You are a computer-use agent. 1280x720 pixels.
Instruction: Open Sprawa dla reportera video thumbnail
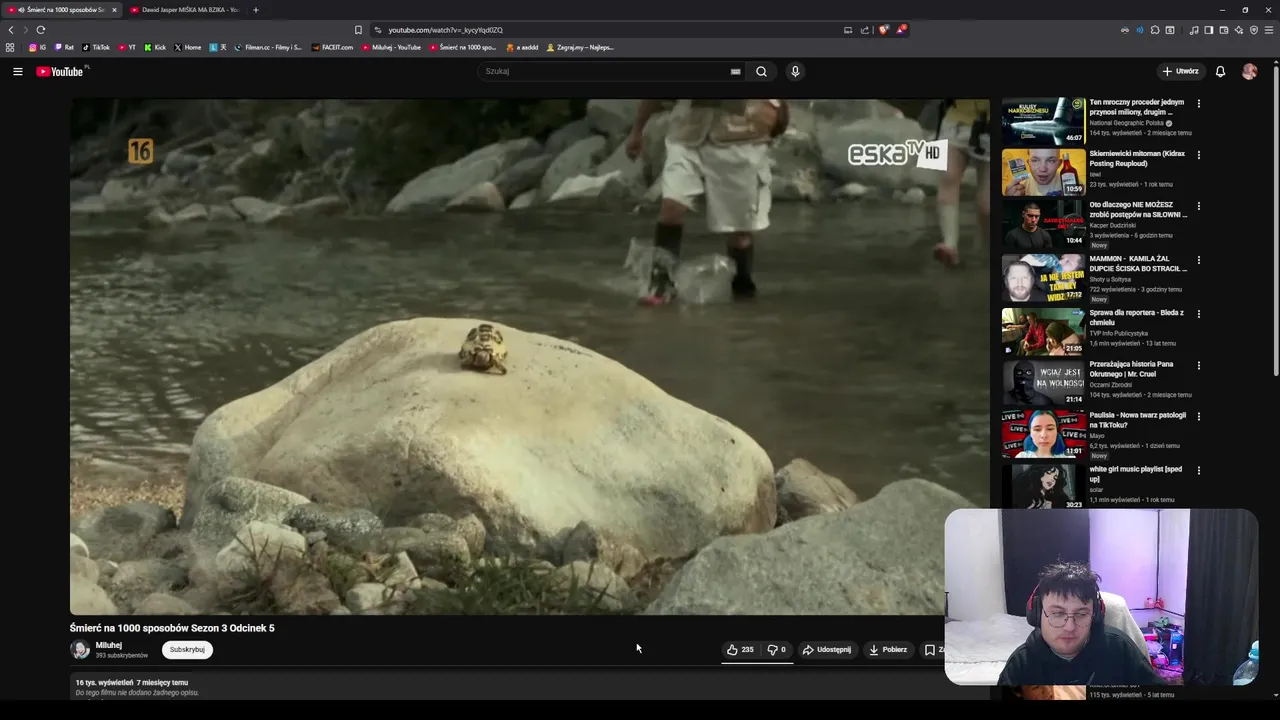click(1043, 330)
